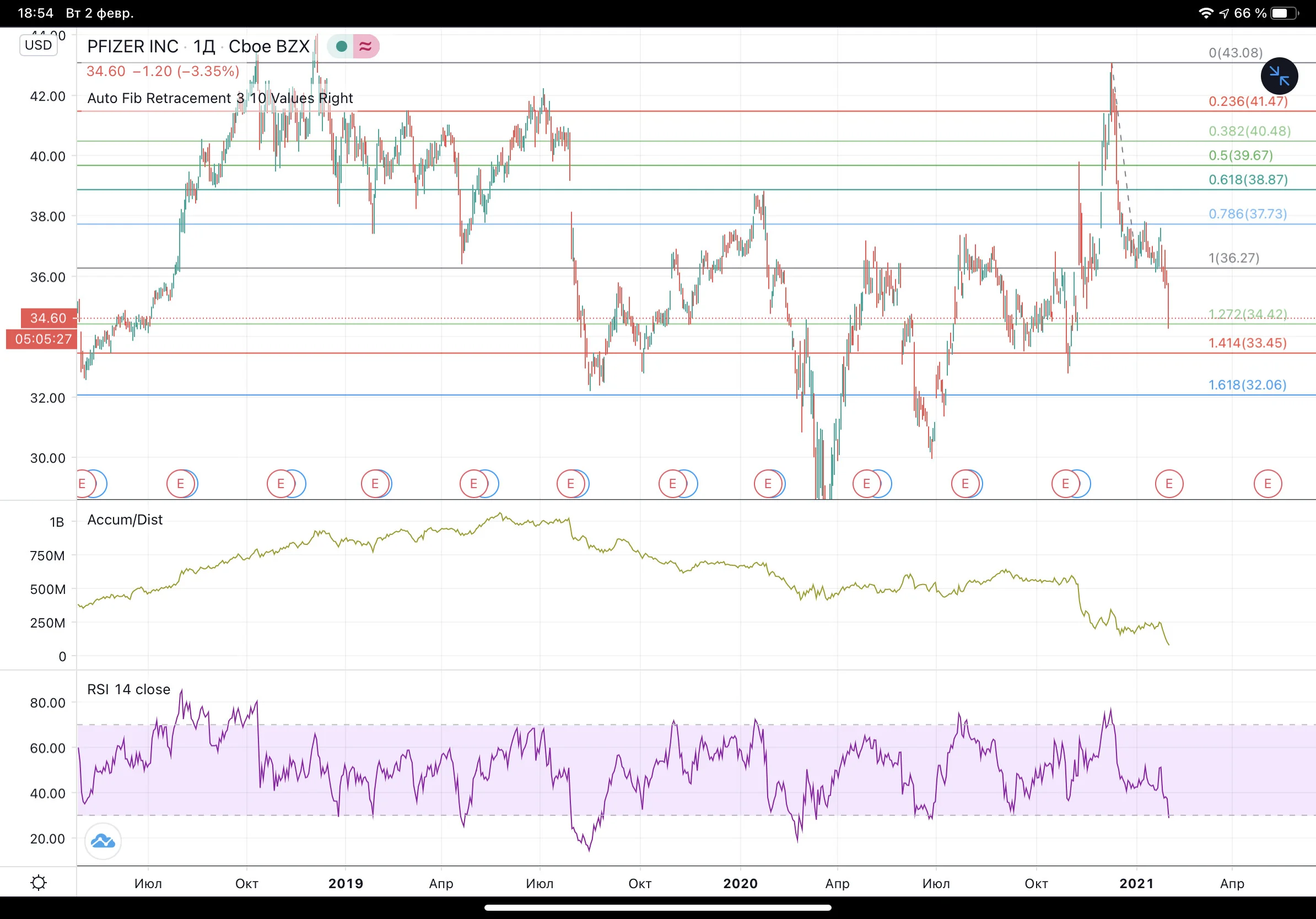
Task: Open the earnings marker from February 2021
Action: point(1169,484)
